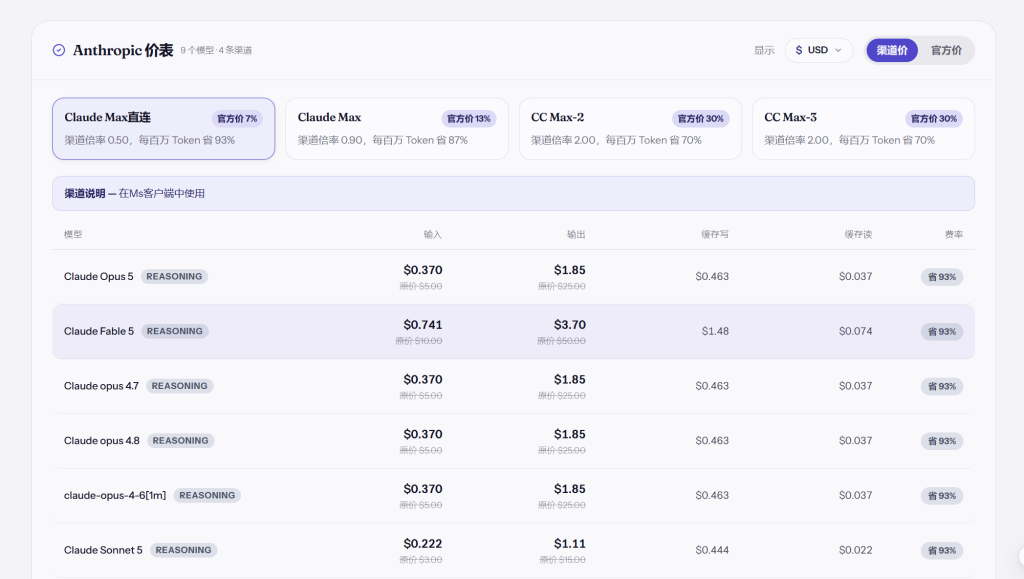Click the 模型 column header
The width and height of the screenshot is (1024, 579).
tap(73, 234)
